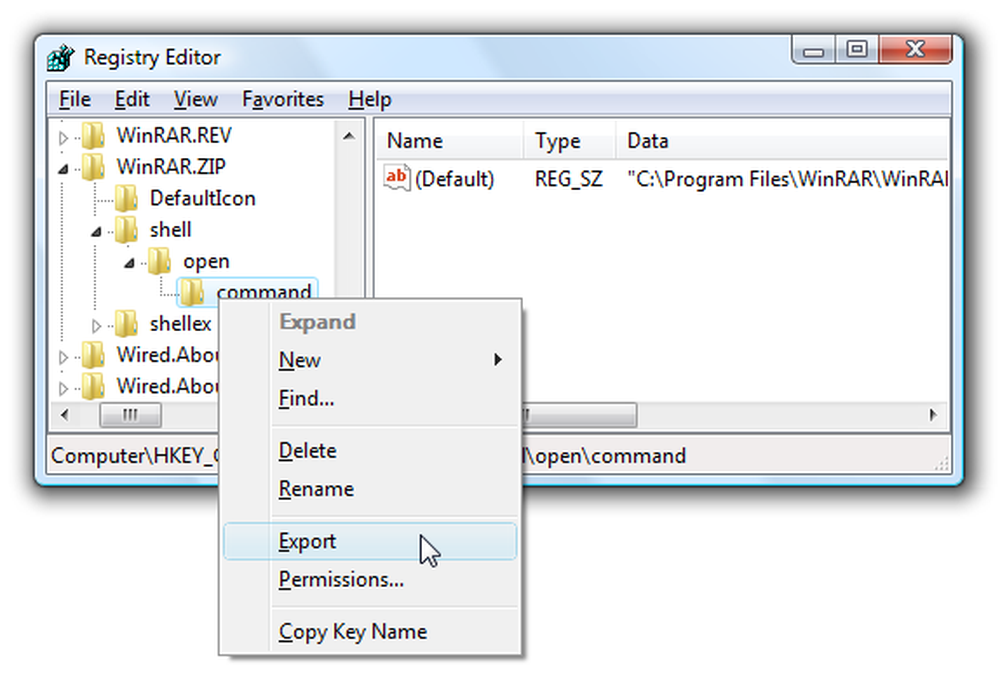Image resolution: width=1000 pixels, height=677 pixels.
Task: Minimize the Registry Editor window
Action: [x=813, y=50]
